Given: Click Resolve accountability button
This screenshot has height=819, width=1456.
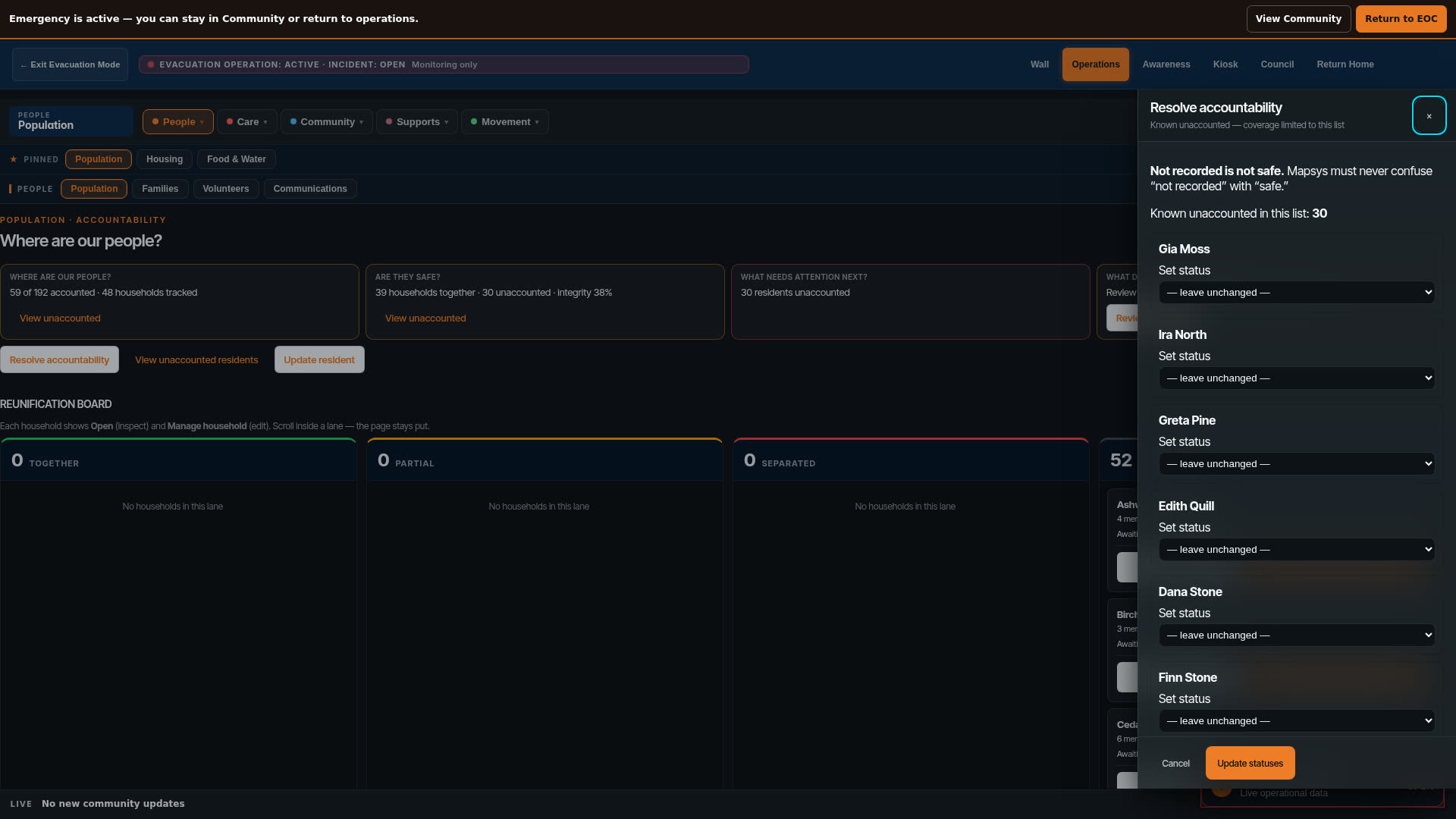Looking at the screenshot, I should pyautogui.click(x=59, y=360).
